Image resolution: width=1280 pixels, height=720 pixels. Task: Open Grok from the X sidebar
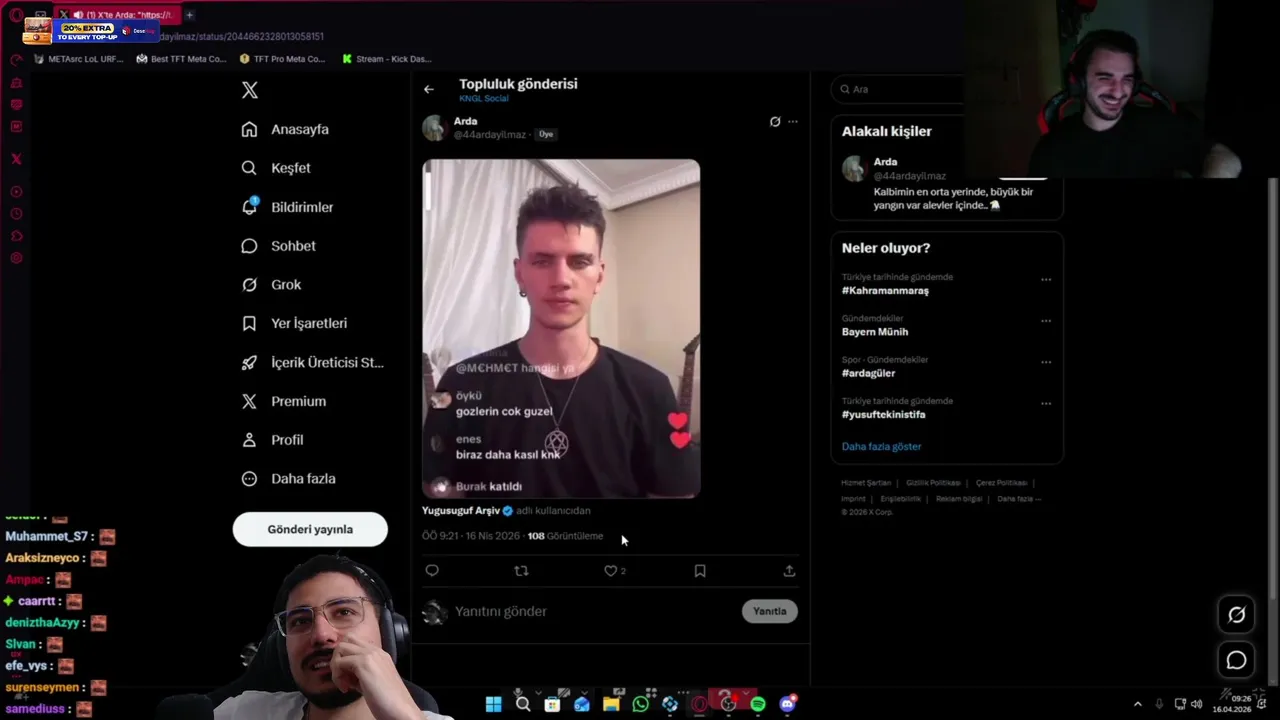coord(271,285)
